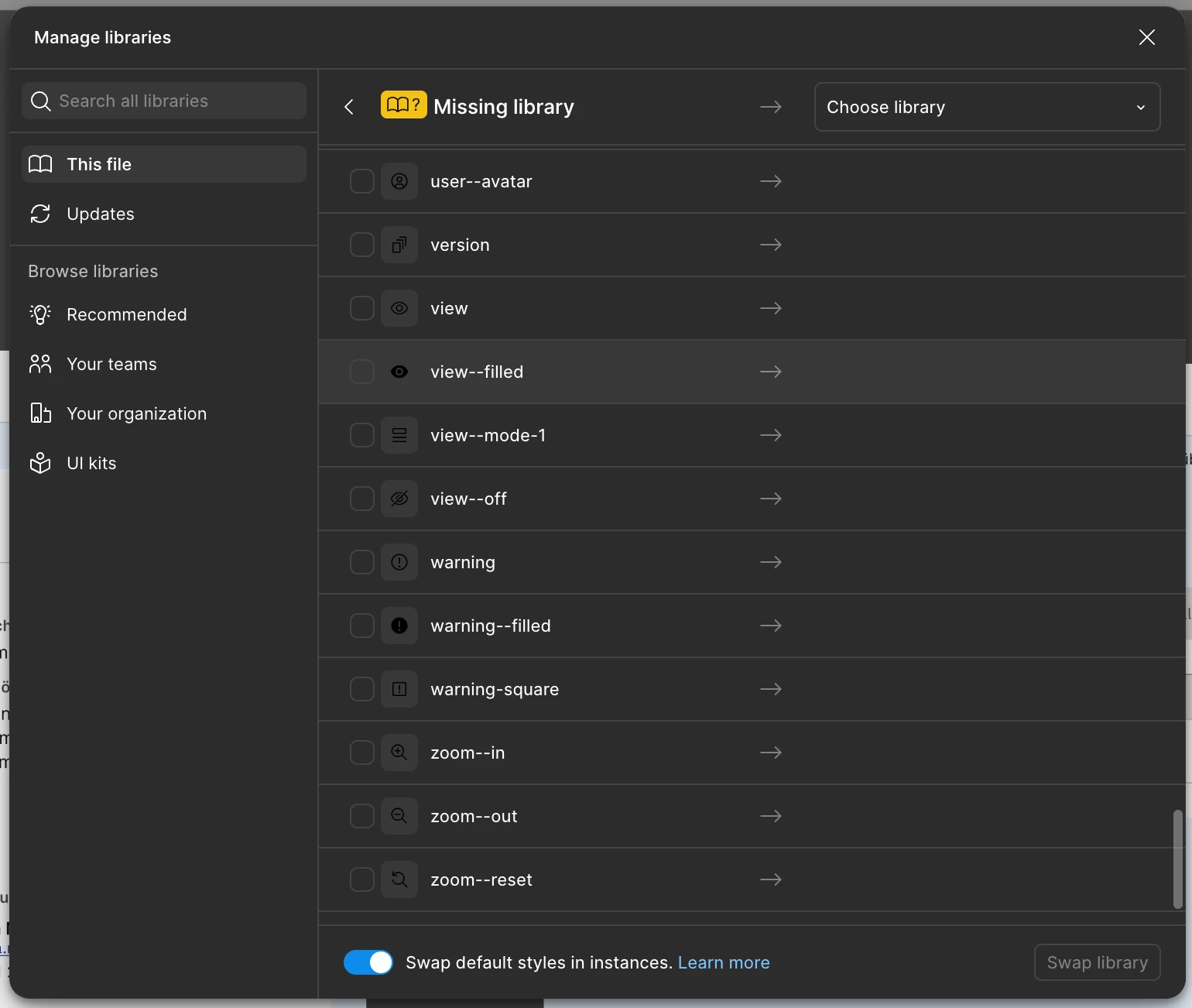Click the Missing library heading text
The image size is (1192, 1008).
click(x=504, y=107)
